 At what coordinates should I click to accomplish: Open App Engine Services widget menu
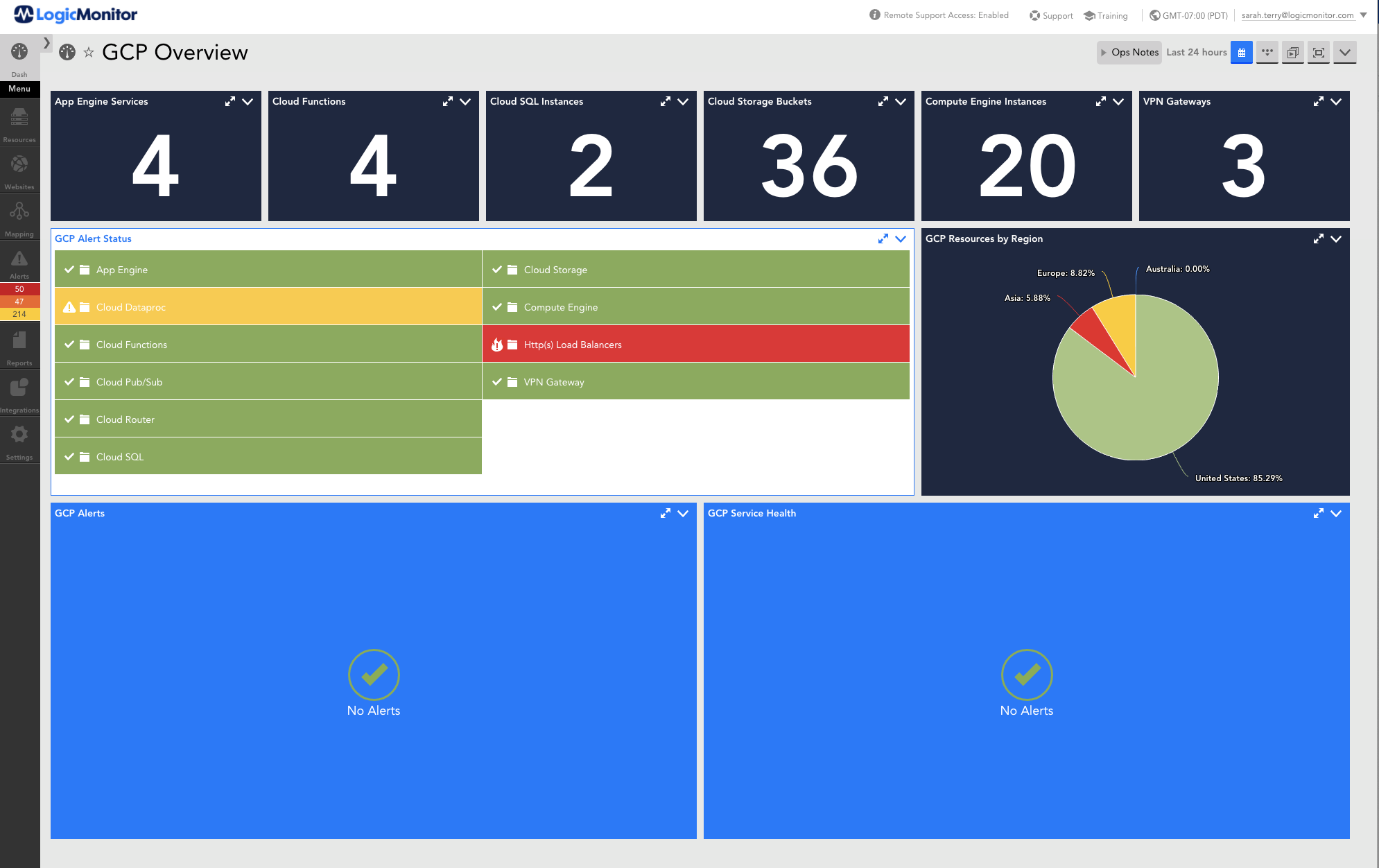[x=248, y=102]
